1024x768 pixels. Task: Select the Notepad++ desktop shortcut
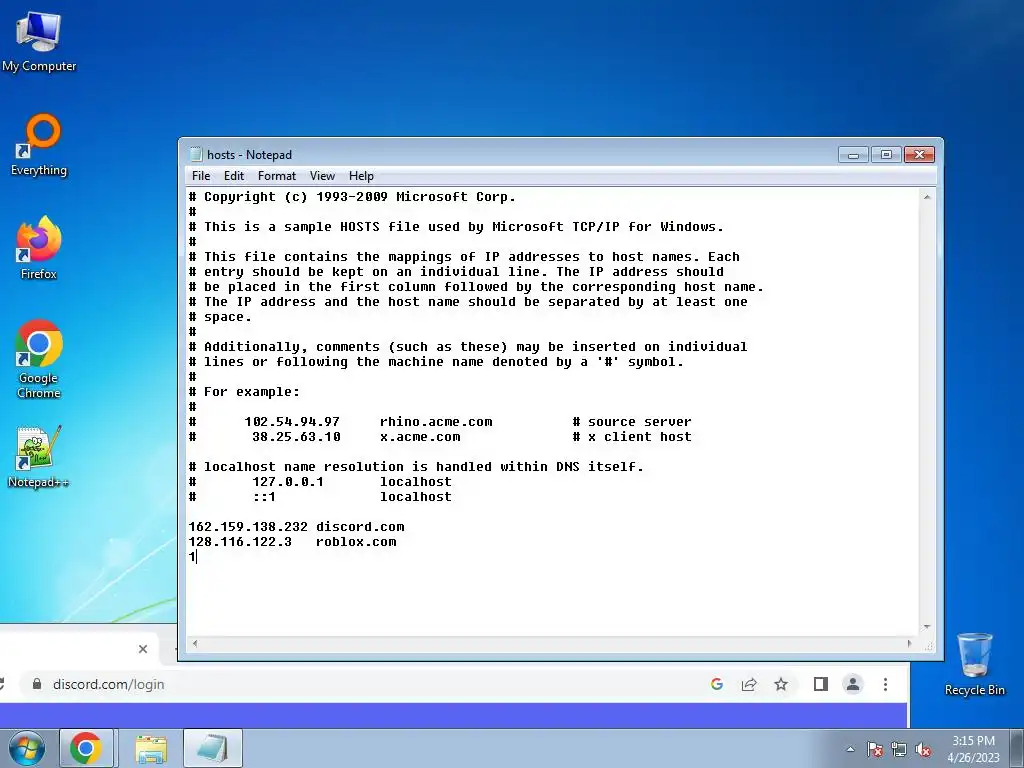tap(38, 457)
